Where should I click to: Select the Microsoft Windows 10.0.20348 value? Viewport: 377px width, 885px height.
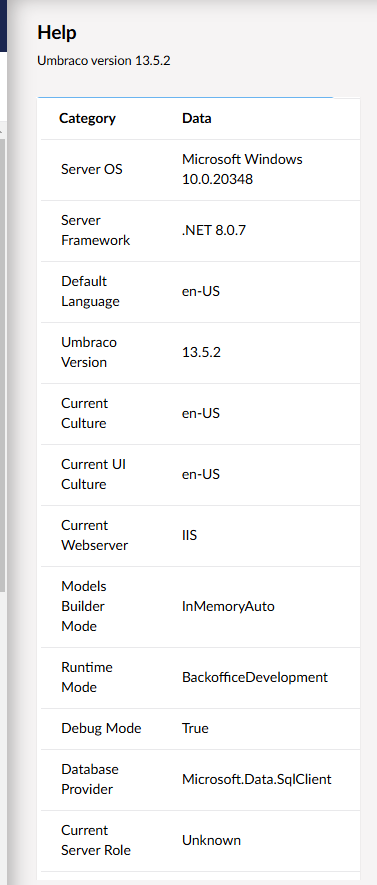point(242,169)
